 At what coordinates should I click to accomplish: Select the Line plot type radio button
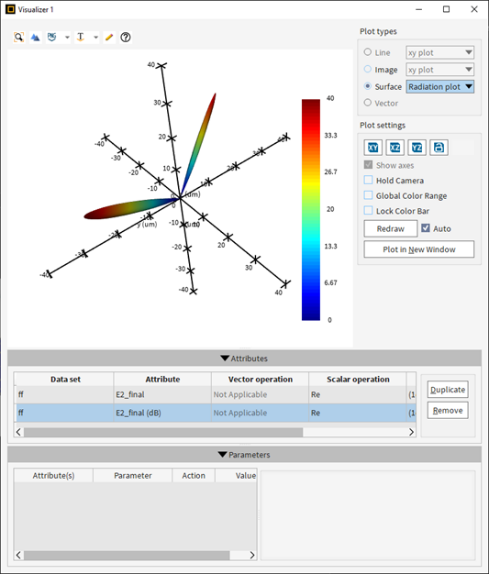(368, 52)
